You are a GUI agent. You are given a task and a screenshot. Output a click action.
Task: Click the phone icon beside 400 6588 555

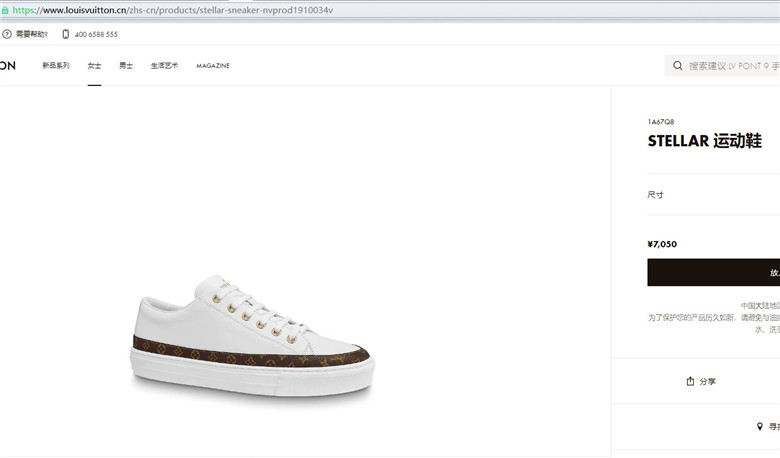pyautogui.click(x=66, y=34)
